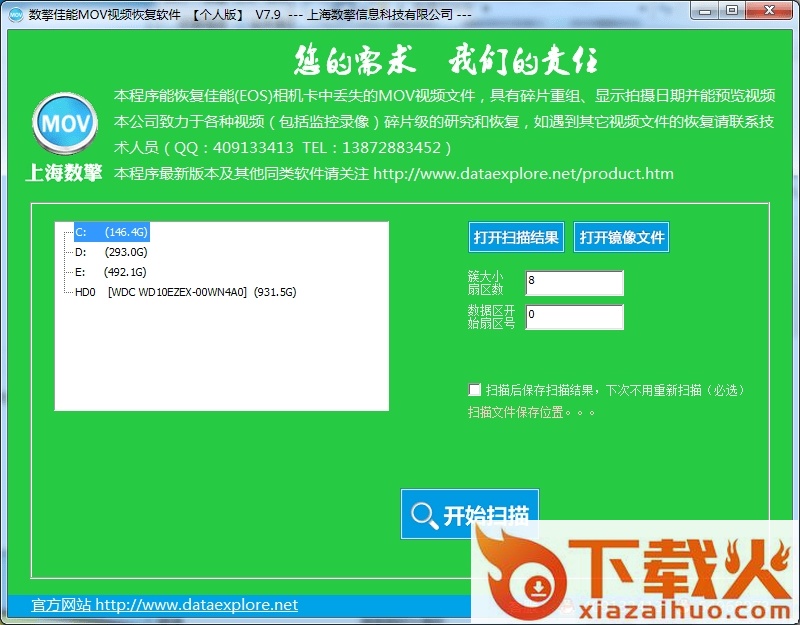Click the dataexplore.net product page URL

[x=523, y=173]
